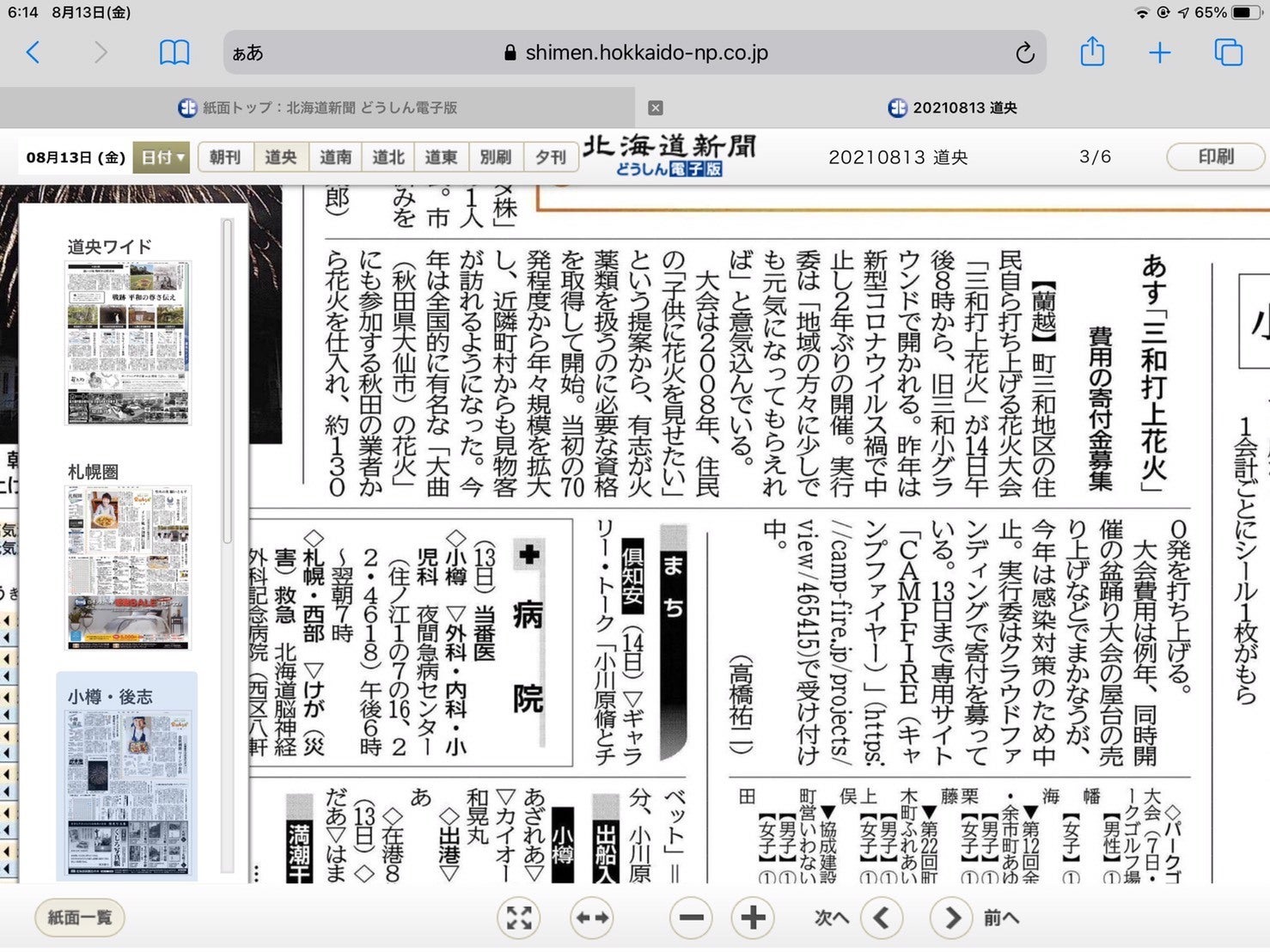Viewport: 1270px width, 952px height.
Task: Add a new tab with plus icon
Action: [1159, 53]
